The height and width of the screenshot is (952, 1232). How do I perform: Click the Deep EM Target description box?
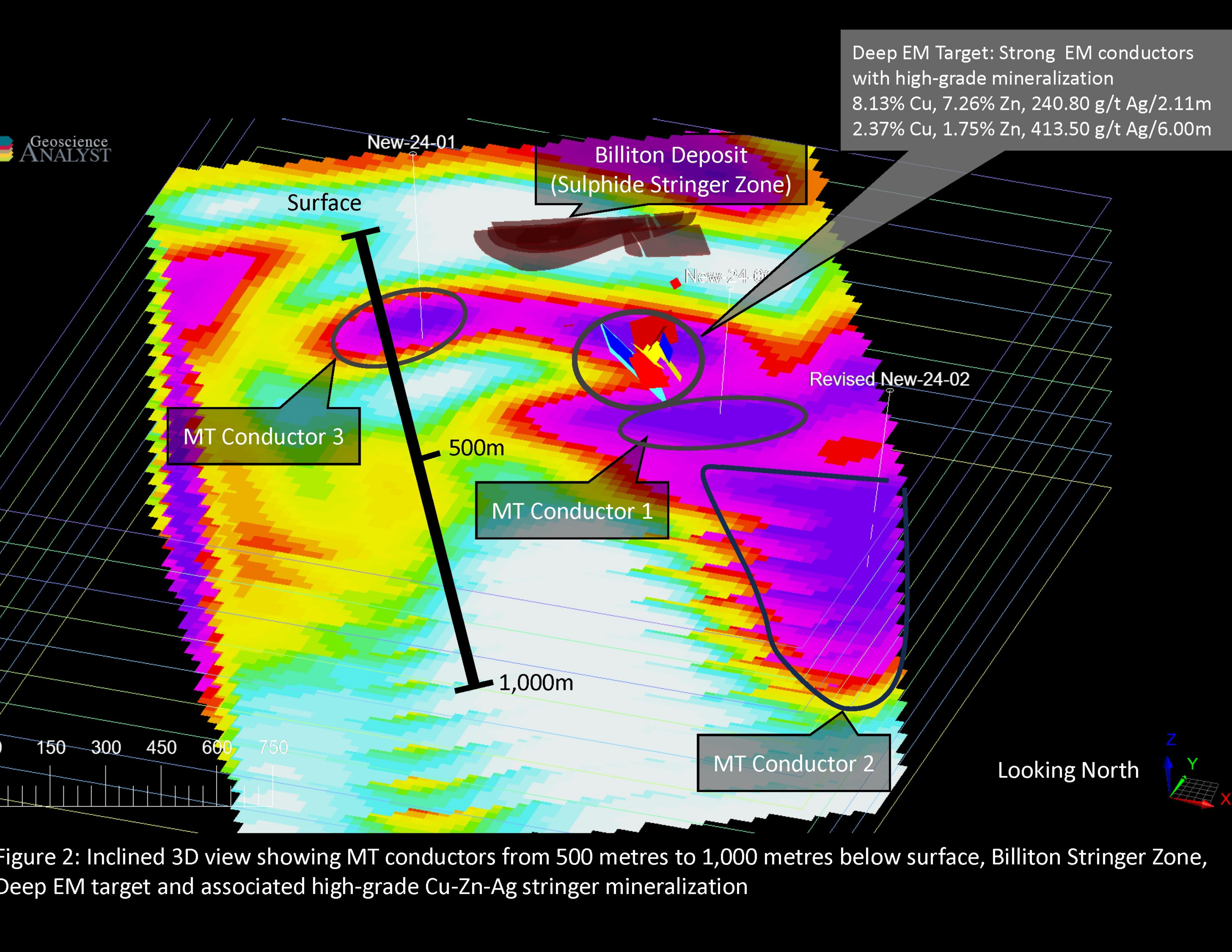click(x=1036, y=90)
